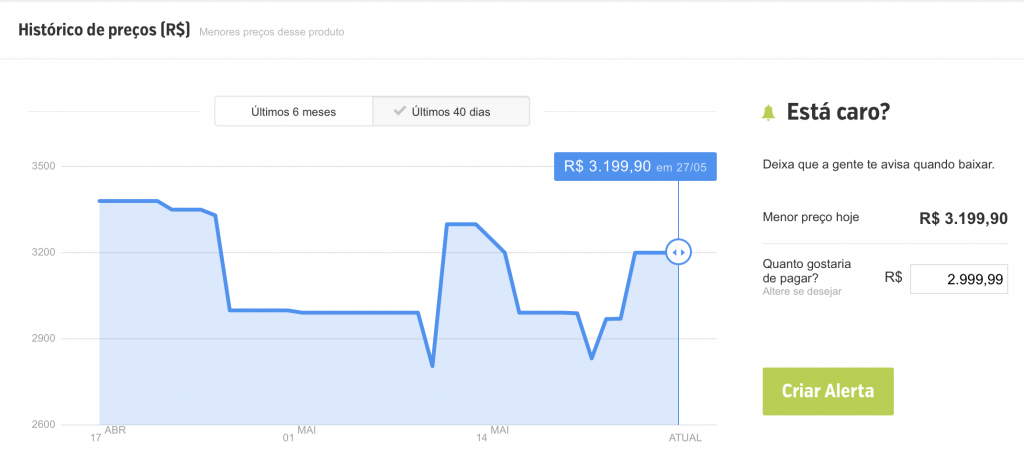Click the 01 MAI date marker
This screenshot has height=469, width=1024.
click(x=299, y=434)
